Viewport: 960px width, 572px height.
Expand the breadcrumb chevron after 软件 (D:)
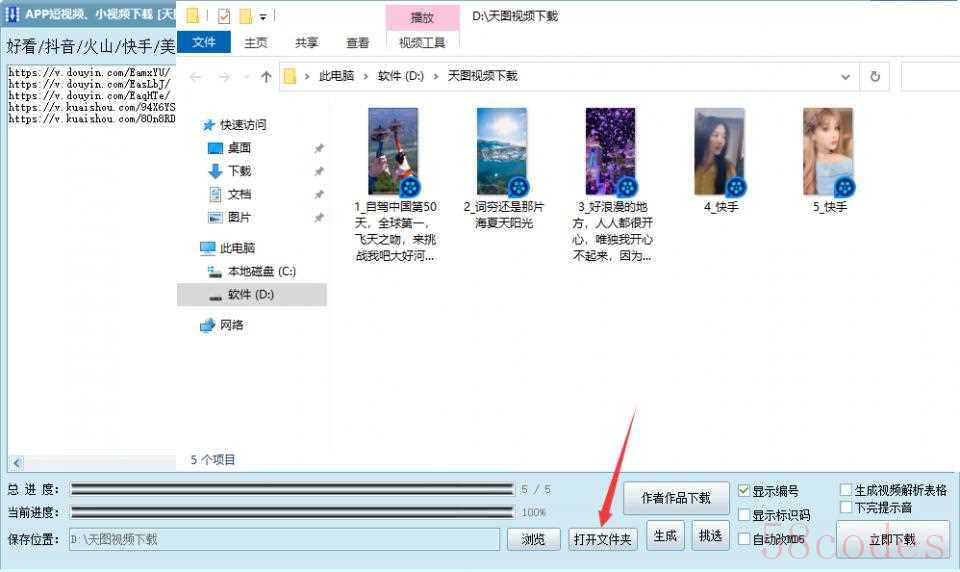(436, 77)
